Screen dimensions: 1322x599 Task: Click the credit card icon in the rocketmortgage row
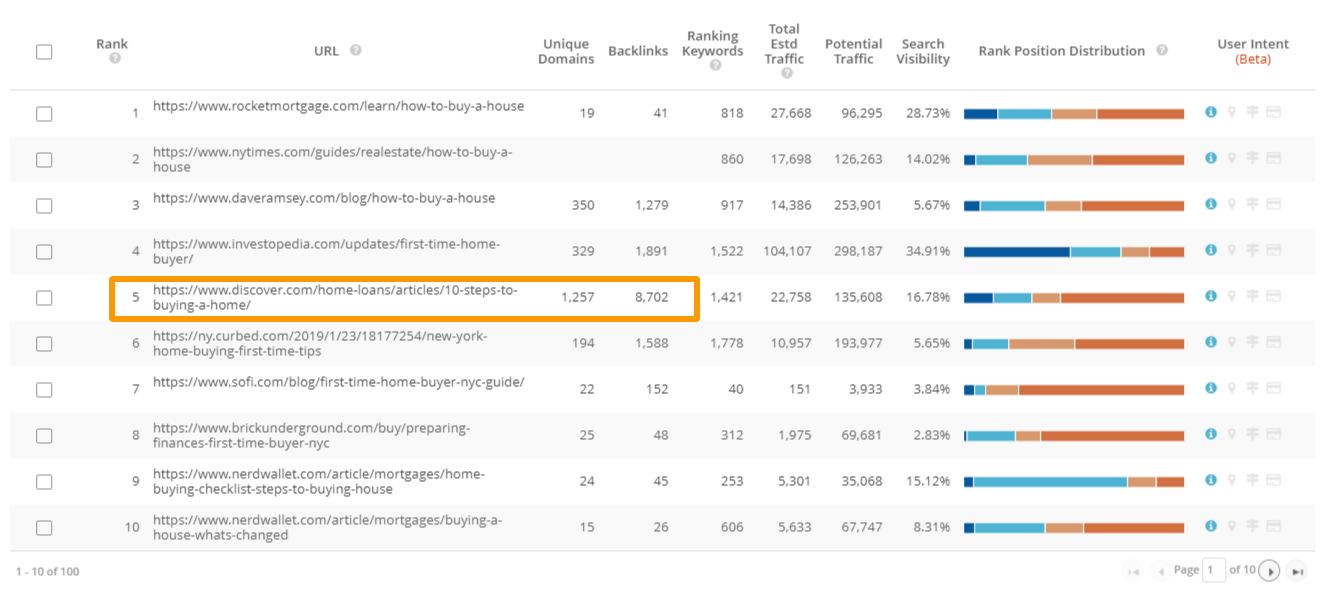pyautogui.click(x=1274, y=113)
